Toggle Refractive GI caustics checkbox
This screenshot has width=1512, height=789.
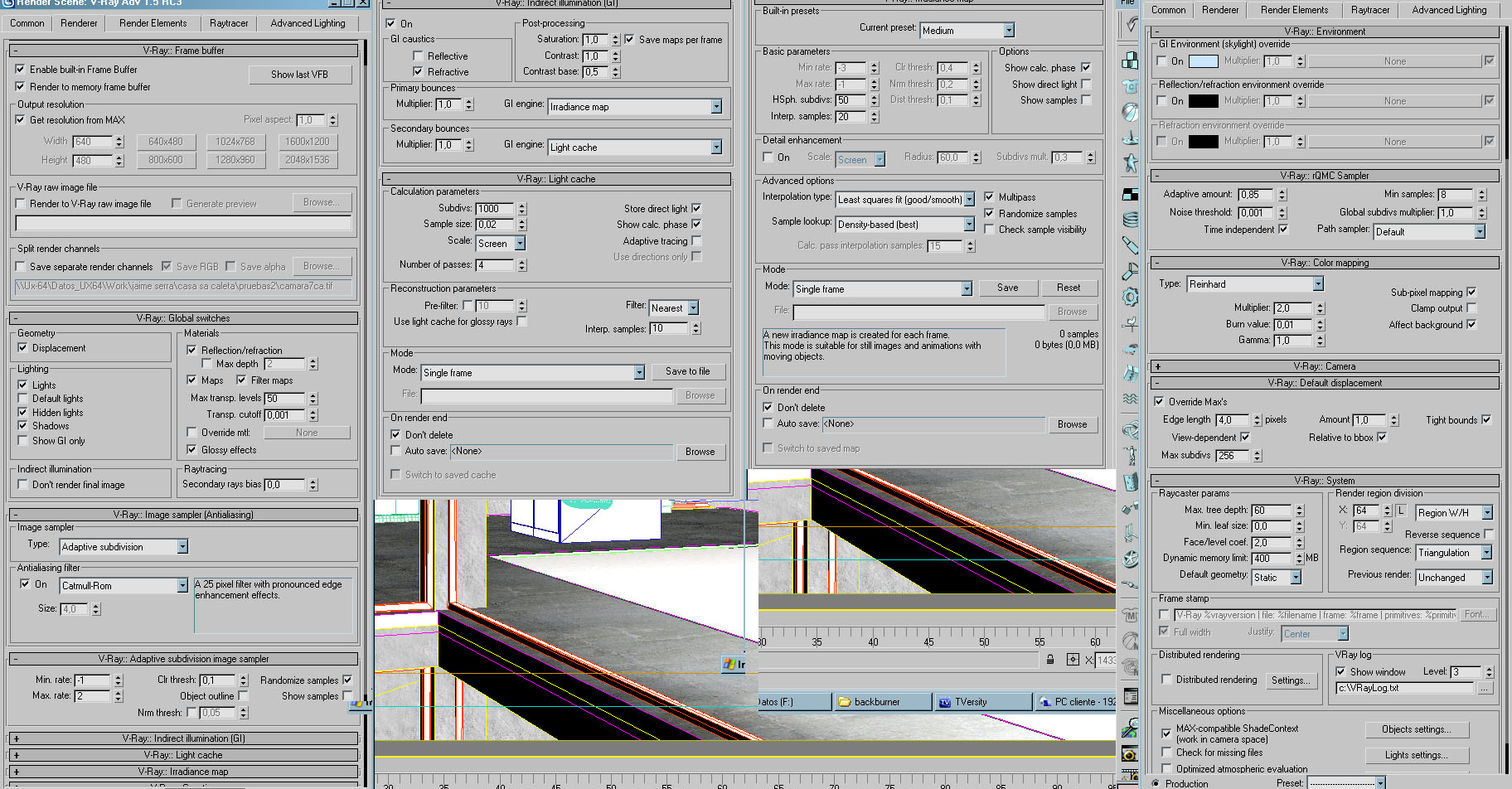pyautogui.click(x=418, y=72)
